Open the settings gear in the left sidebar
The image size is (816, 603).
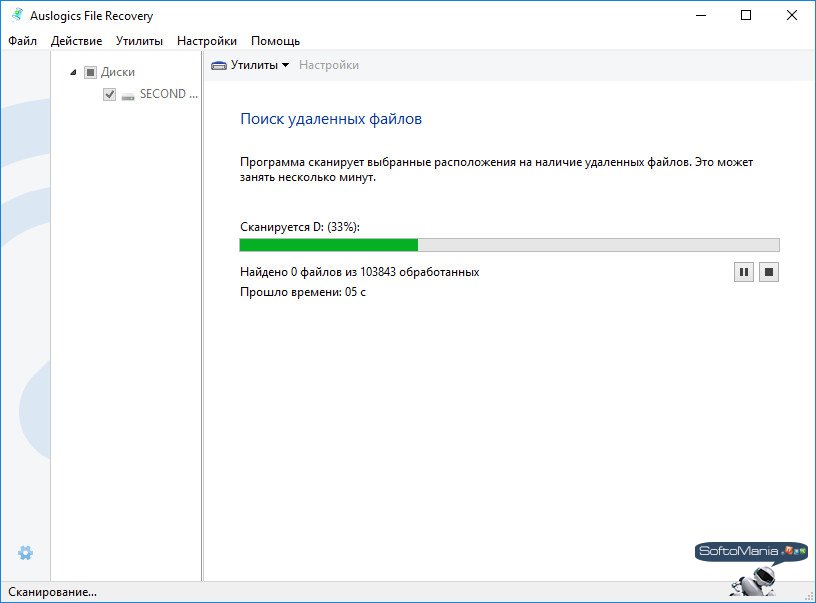pyautogui.click(x=26, y=553)
